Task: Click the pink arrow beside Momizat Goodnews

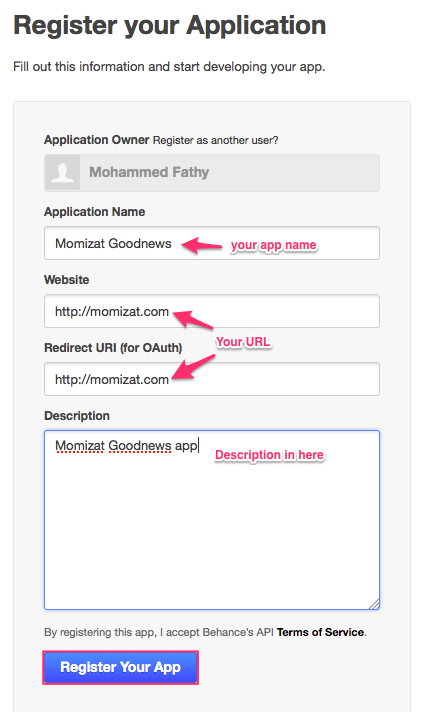Action: [201, 245]
